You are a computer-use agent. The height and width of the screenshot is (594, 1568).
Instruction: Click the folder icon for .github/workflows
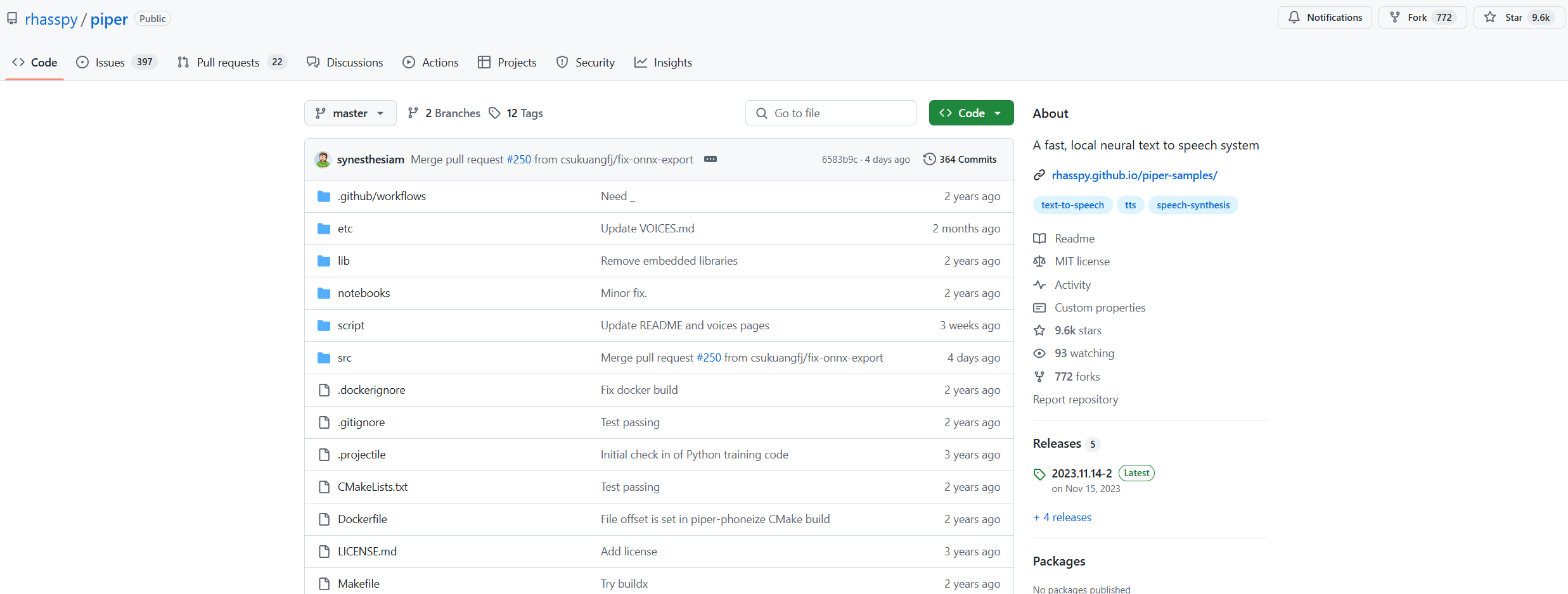coord(324,196)
